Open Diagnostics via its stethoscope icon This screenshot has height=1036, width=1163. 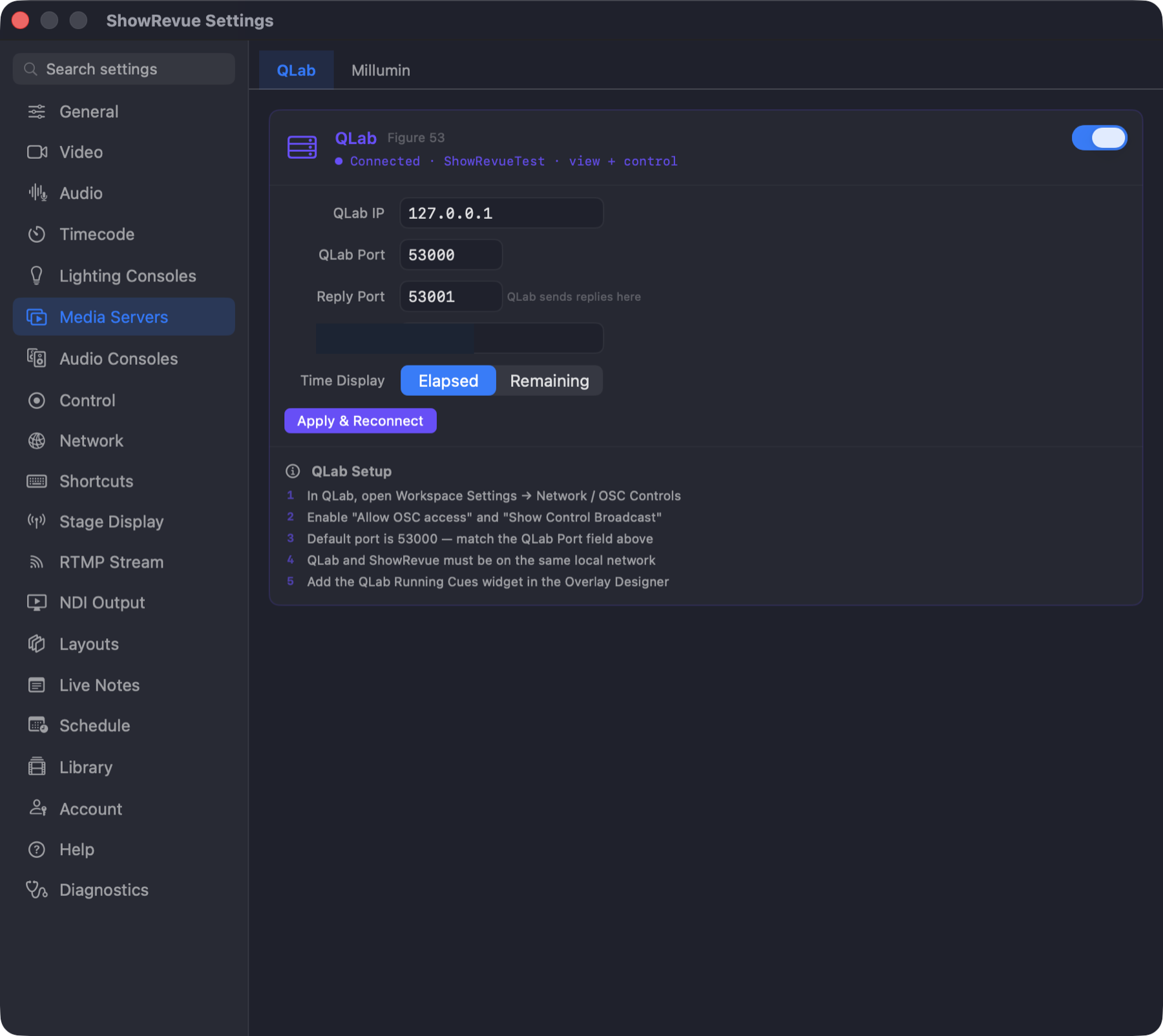coord(37,890)
